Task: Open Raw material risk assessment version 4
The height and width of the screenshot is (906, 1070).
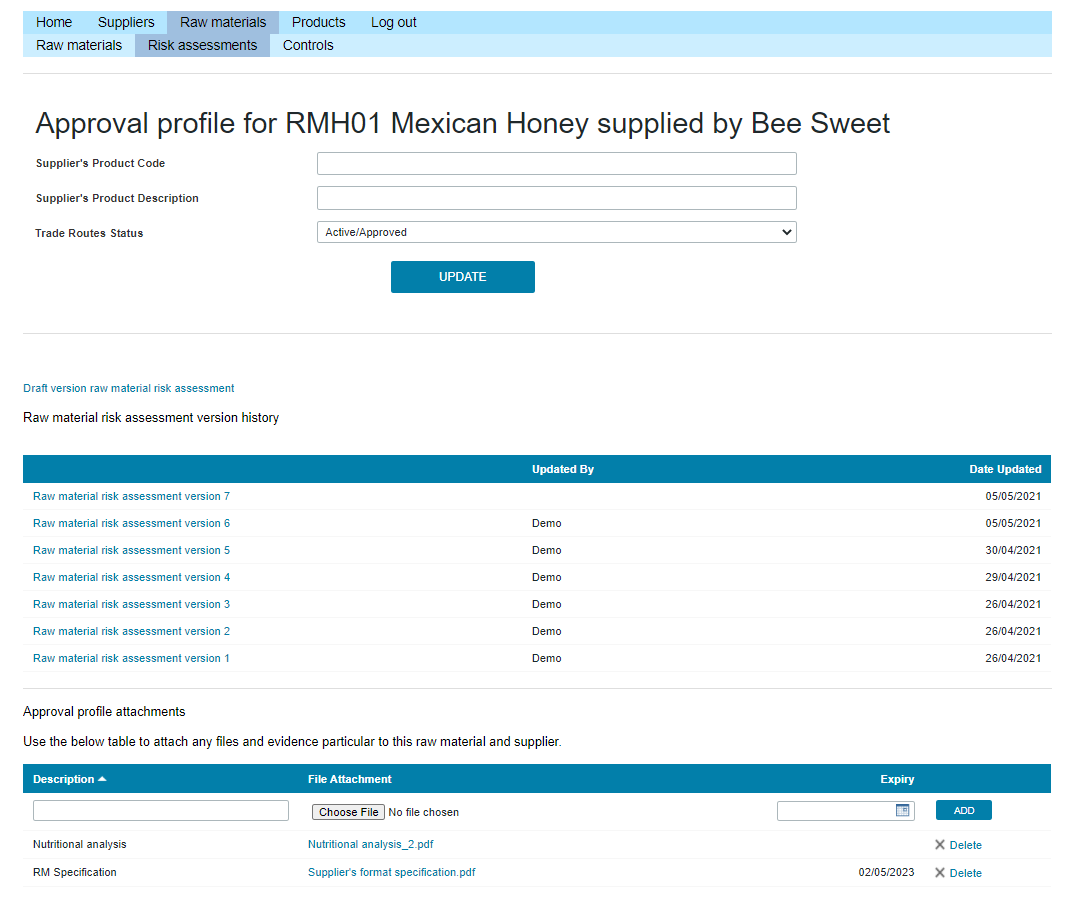Action: click(x=132, y=577)
